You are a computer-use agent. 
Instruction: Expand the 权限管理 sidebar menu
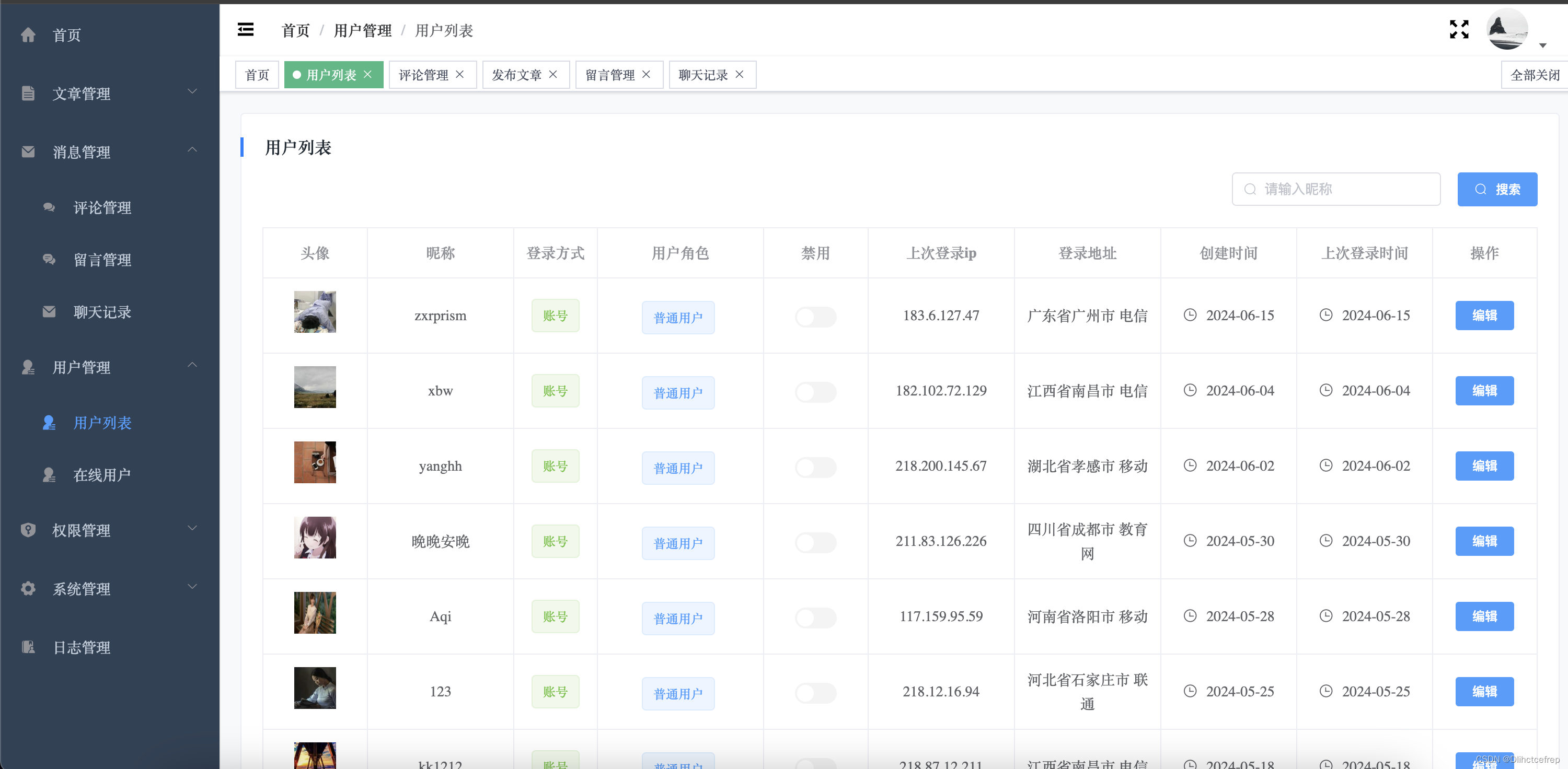point(110,530)
